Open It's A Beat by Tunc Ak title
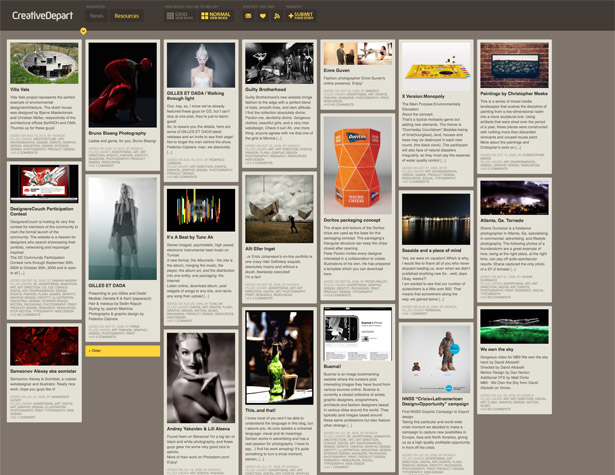The image size is (615, 475). pyautogui.click(x=190, y=237)
